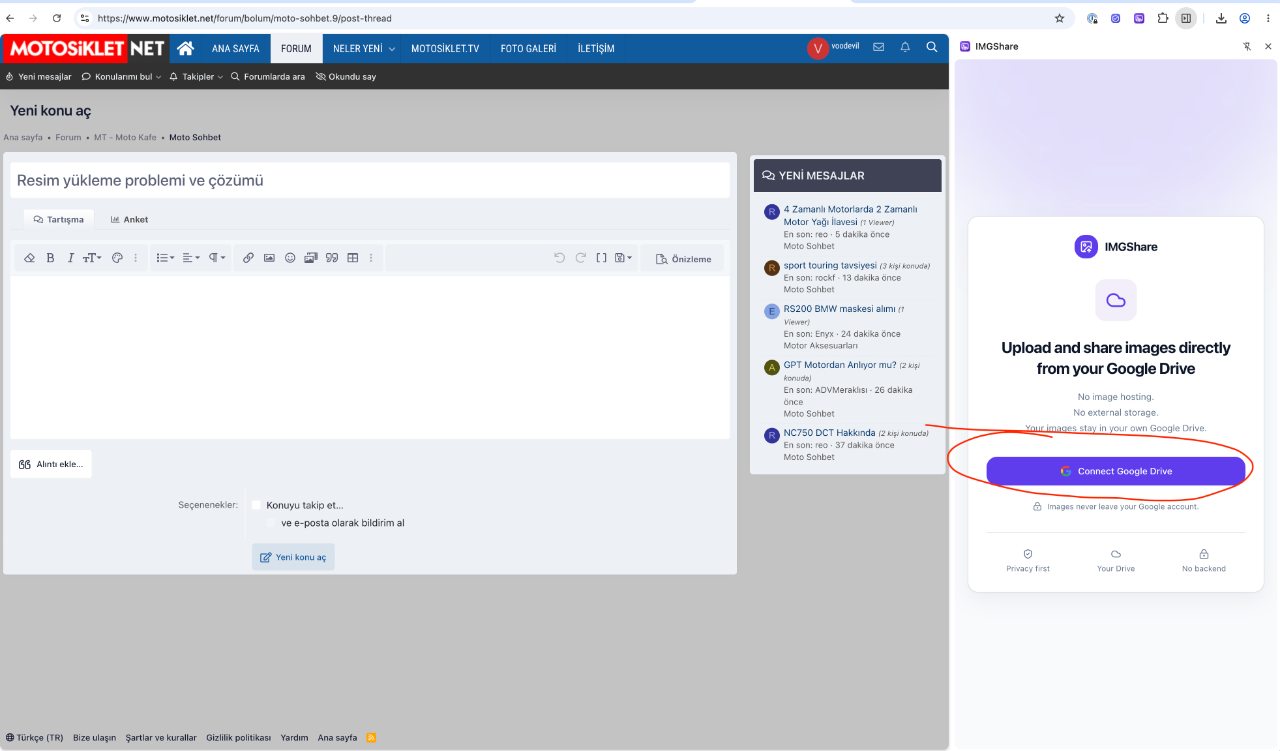The height and width of the screenshot is (751, 1280).
Task: Check the Konuyu takip et checkbox
Action: coord(256,505)
